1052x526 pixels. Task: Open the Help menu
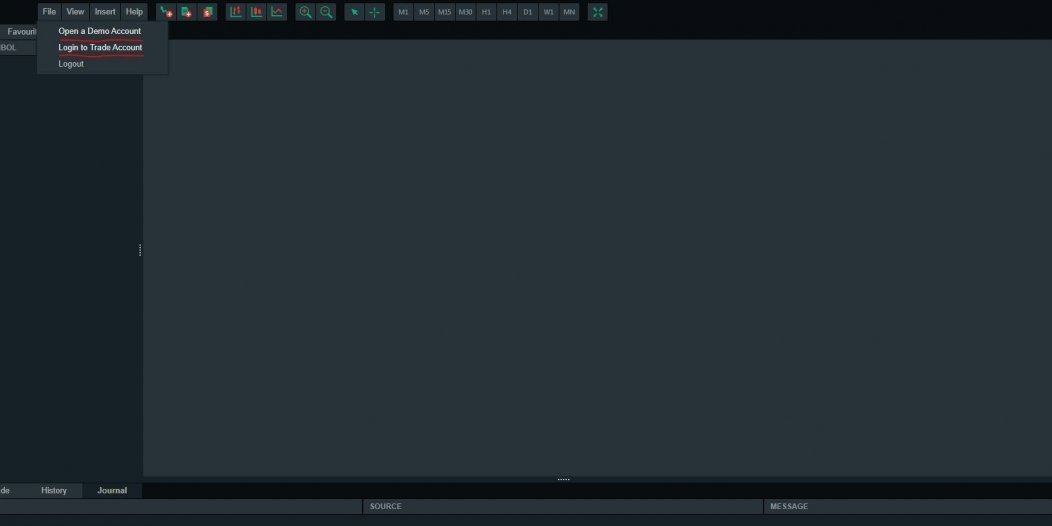[134, 12]
